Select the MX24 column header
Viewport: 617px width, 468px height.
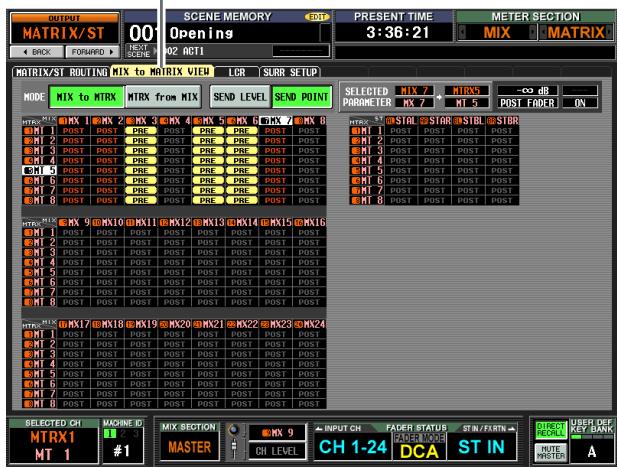(309, 324)
